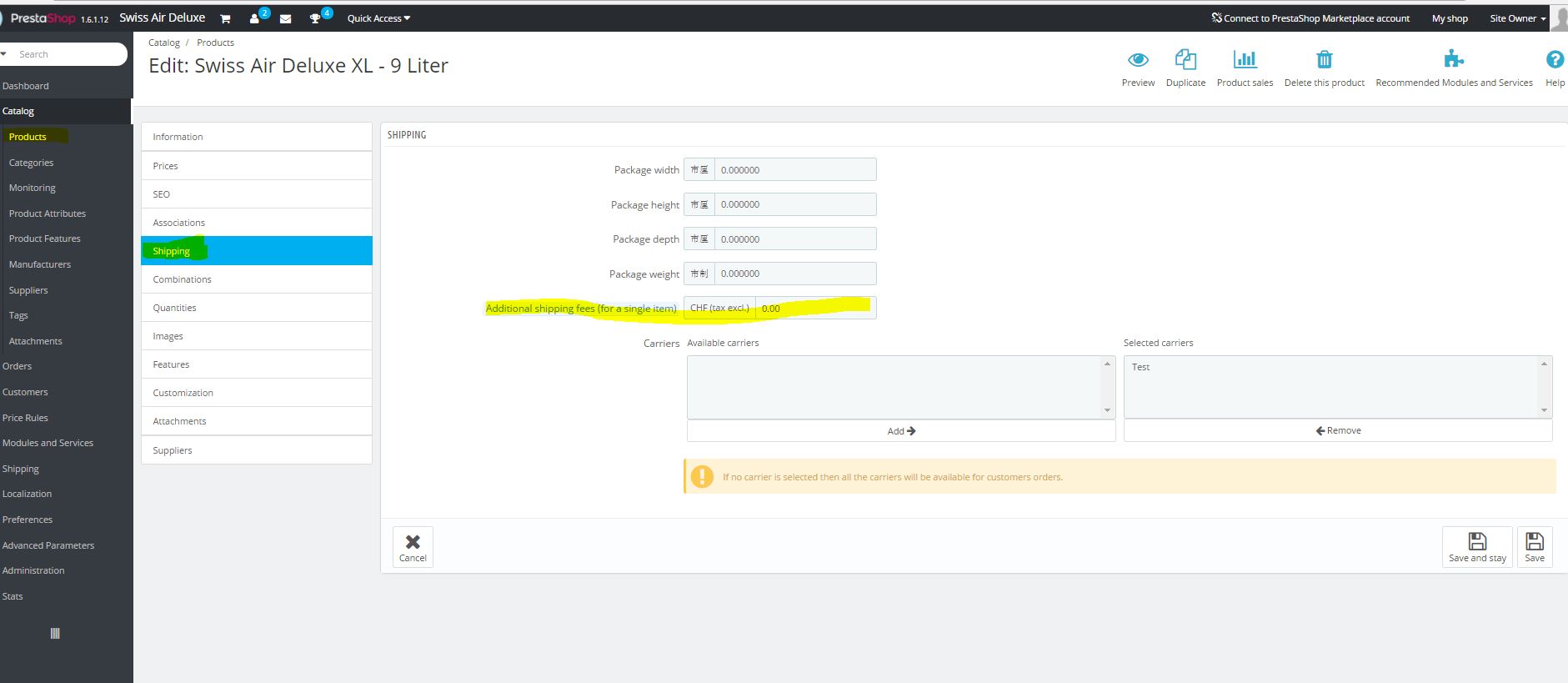Open the Features tab

(257, 364)
